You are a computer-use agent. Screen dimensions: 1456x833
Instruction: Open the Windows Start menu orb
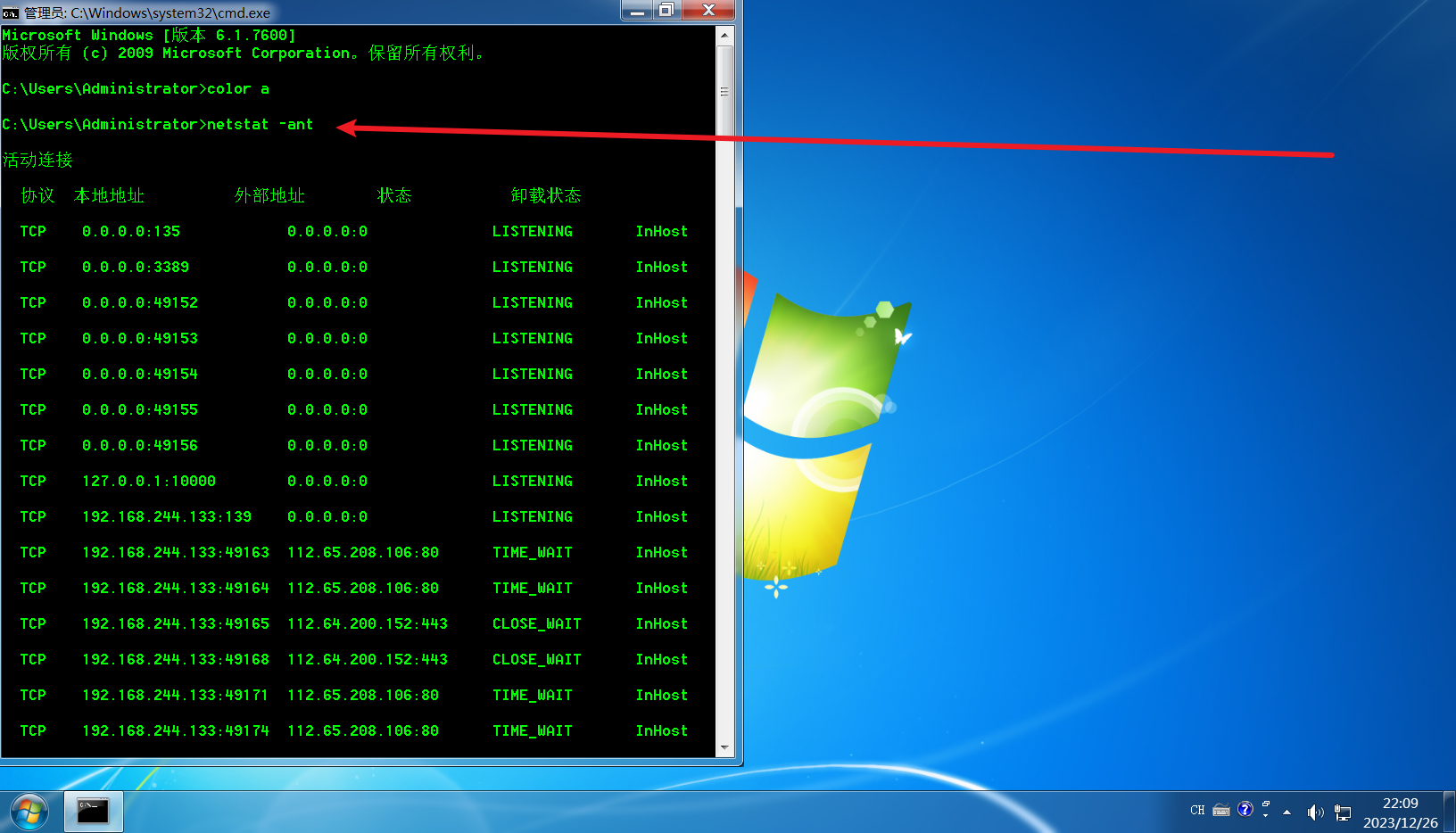(x=29, y=812)
